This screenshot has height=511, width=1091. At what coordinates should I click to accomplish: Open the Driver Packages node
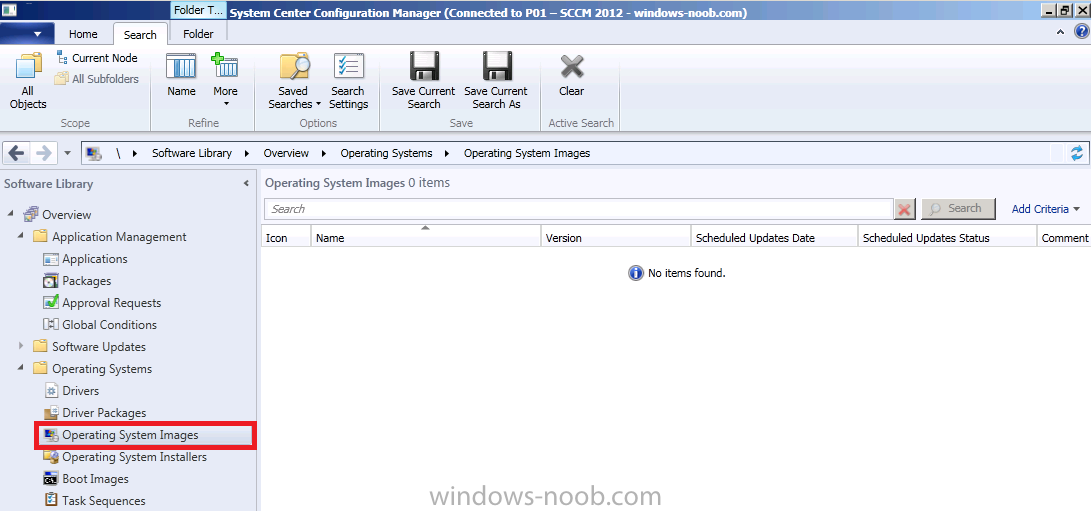coord(104,413)
